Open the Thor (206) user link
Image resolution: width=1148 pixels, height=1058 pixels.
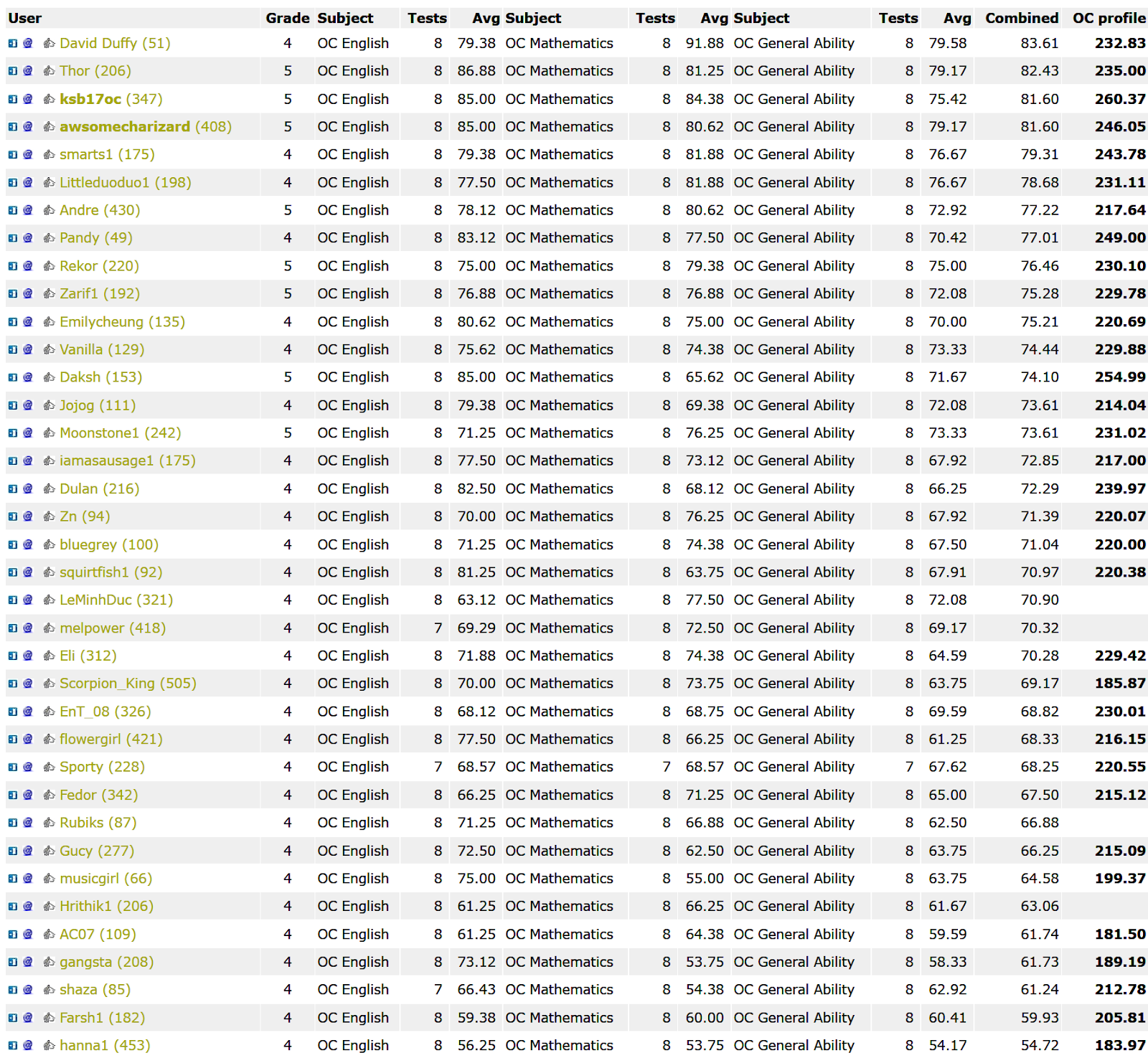[95, 71]
